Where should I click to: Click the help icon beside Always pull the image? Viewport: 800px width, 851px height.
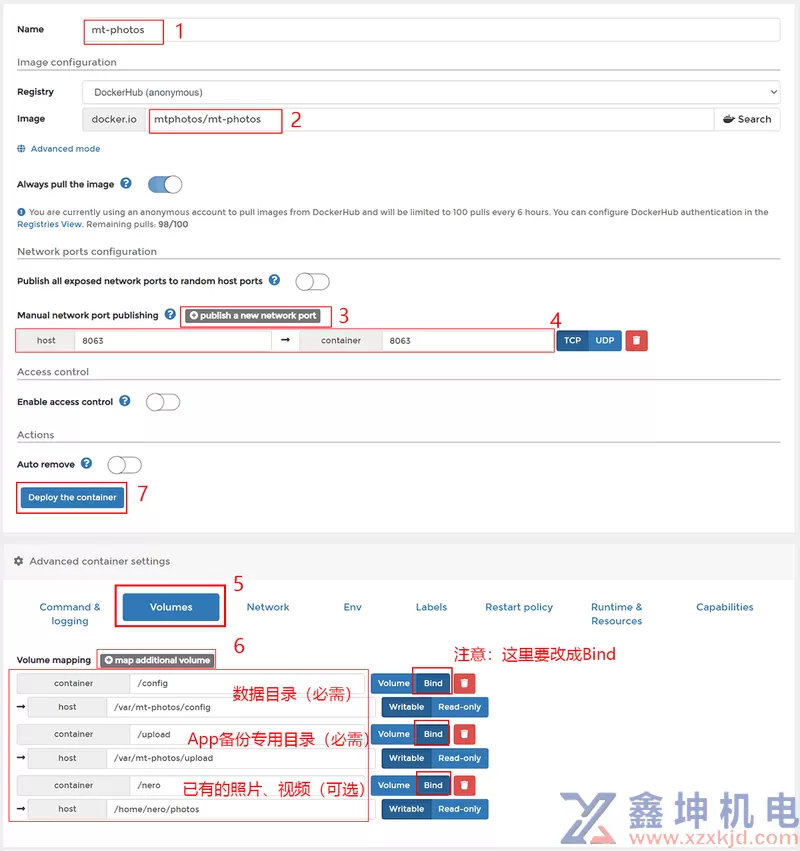tap(126, 183)
